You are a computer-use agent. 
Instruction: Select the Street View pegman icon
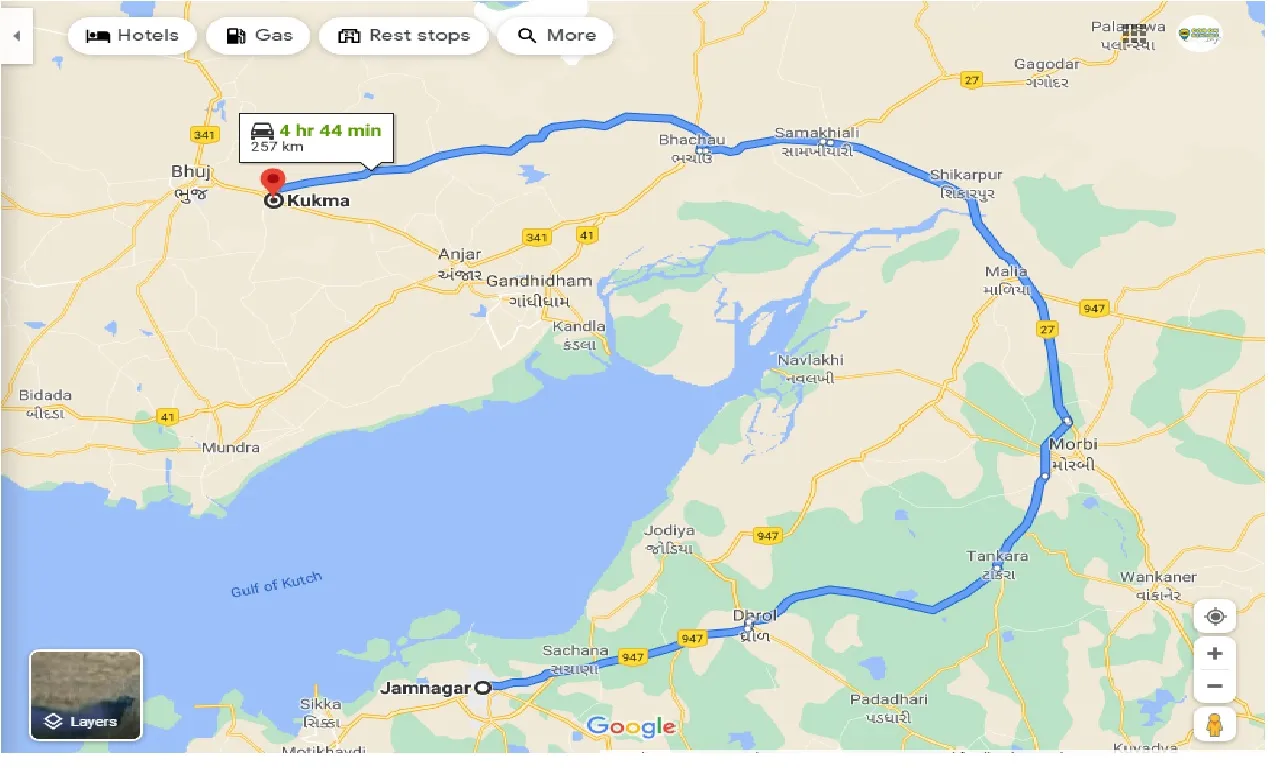click(1215, 724)
